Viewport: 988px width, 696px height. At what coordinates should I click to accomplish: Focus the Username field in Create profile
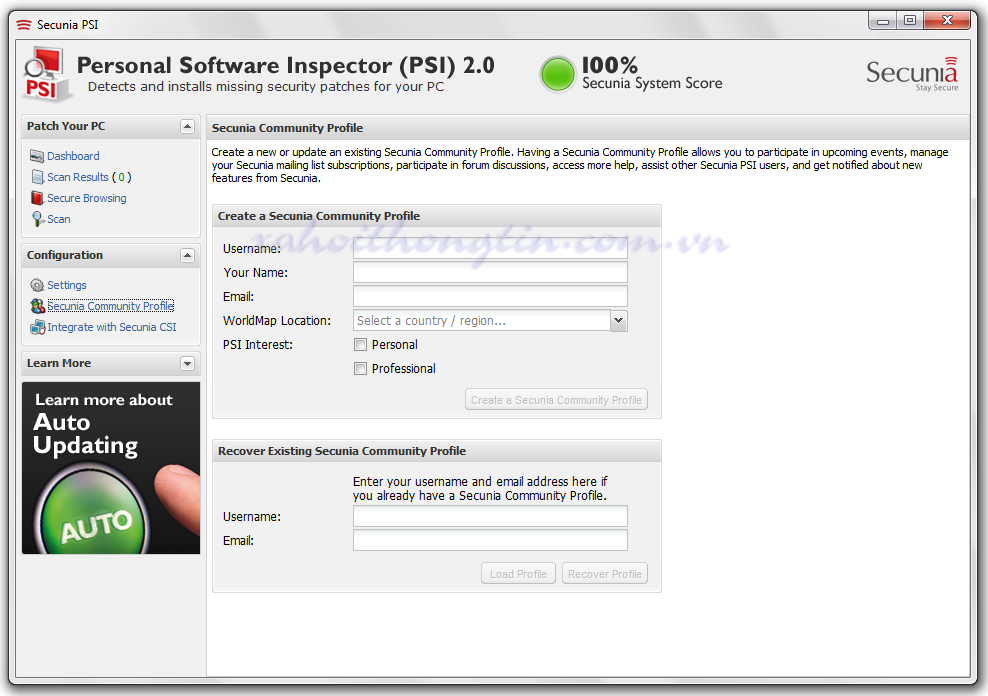[490, 248]
